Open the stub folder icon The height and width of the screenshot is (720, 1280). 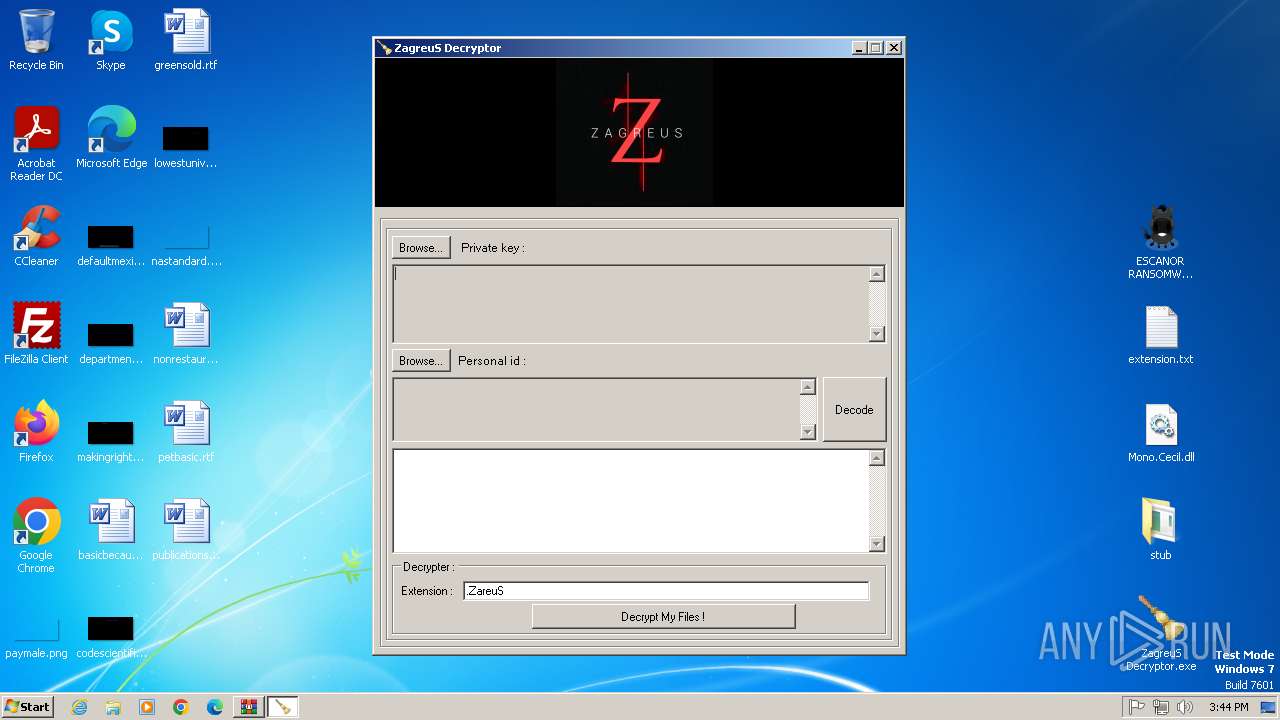pos(1161,529)
